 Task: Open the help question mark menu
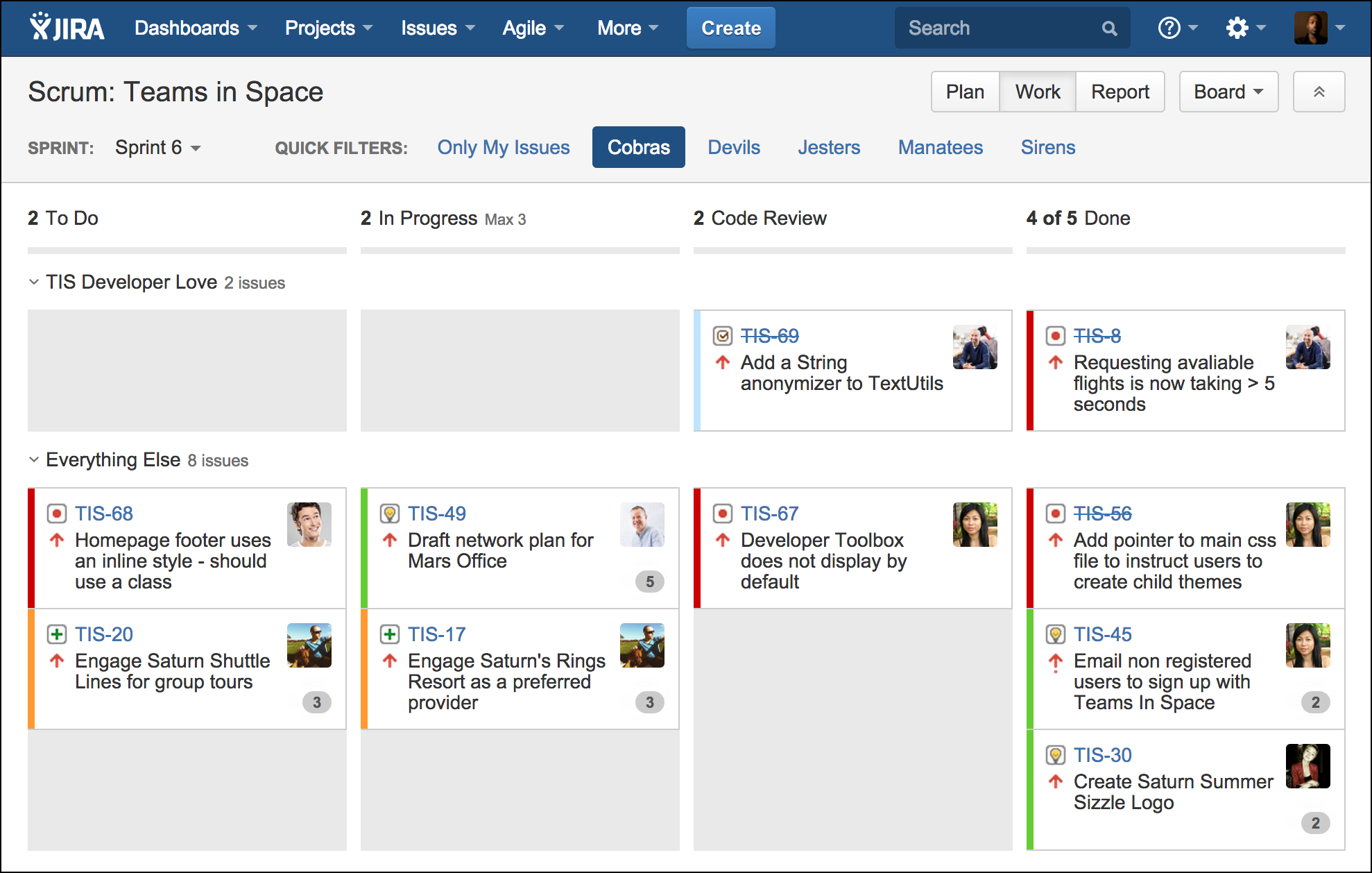(x=1178, y=28)
